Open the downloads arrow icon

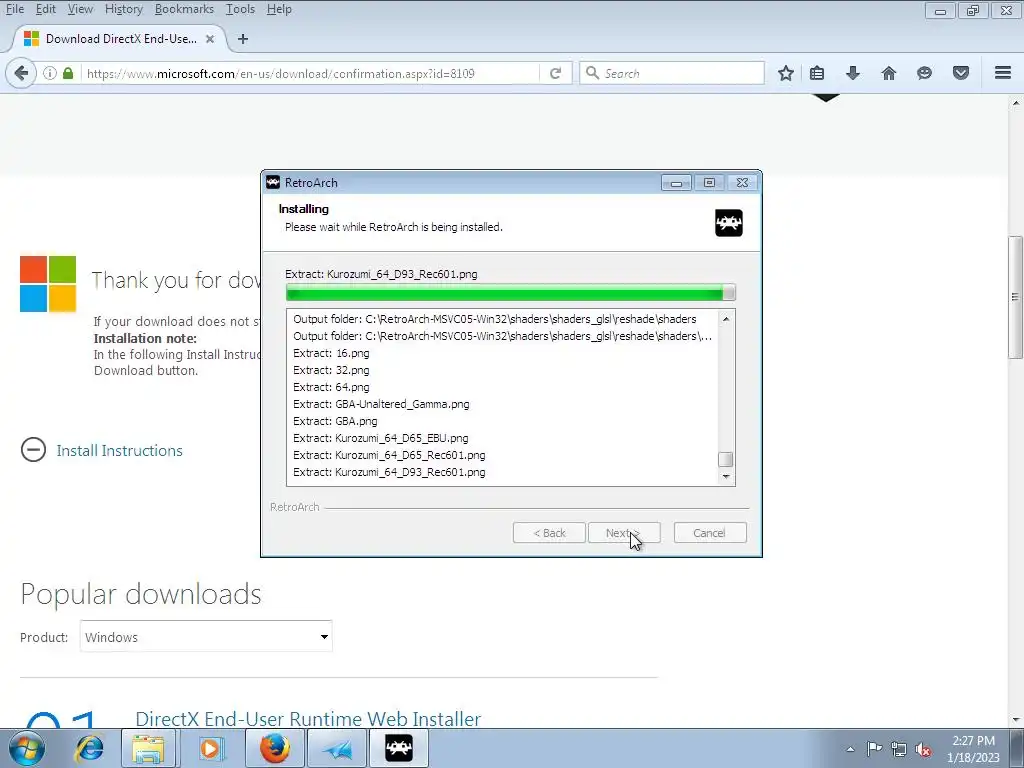852,73
